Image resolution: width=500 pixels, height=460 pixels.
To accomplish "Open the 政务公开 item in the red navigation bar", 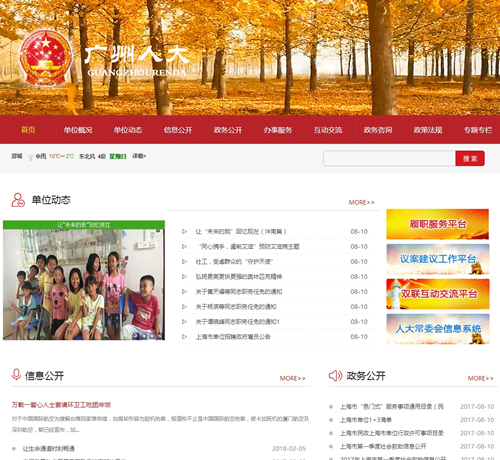I will point(228,130).
